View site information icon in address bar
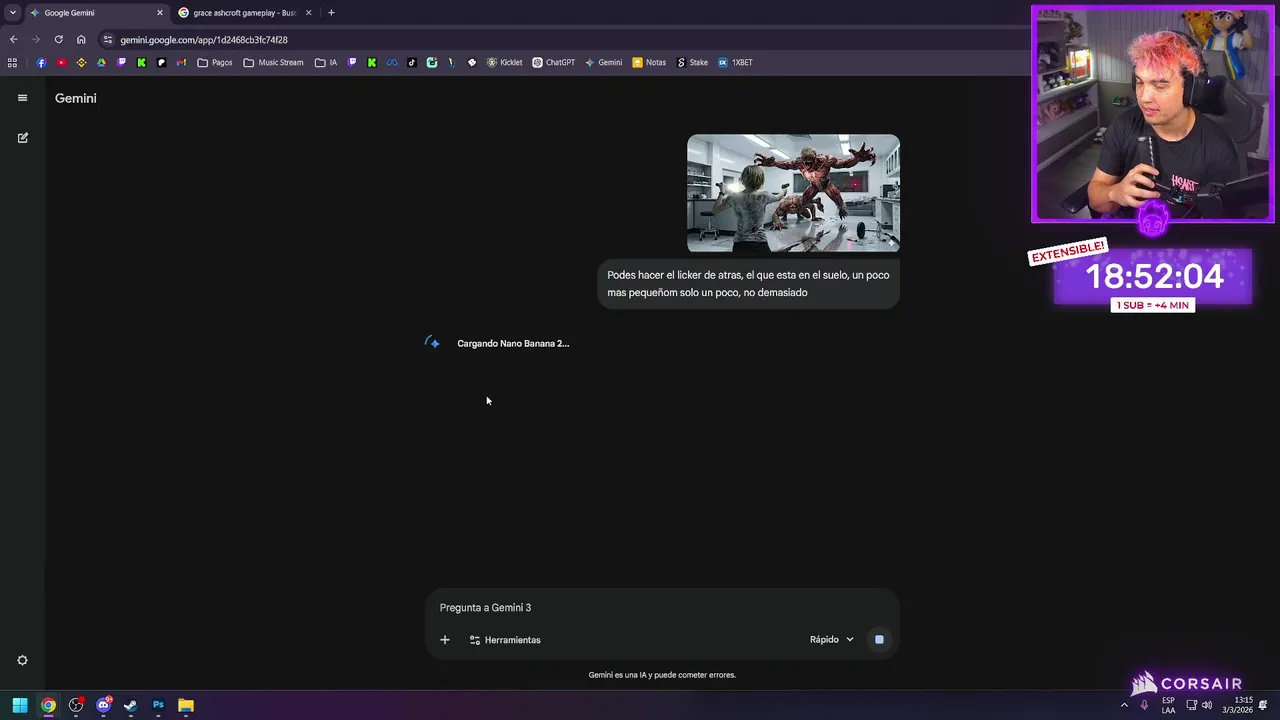The width and height of the screenshot is (1280, 720). pyautogui.click(x=108, y=40)
